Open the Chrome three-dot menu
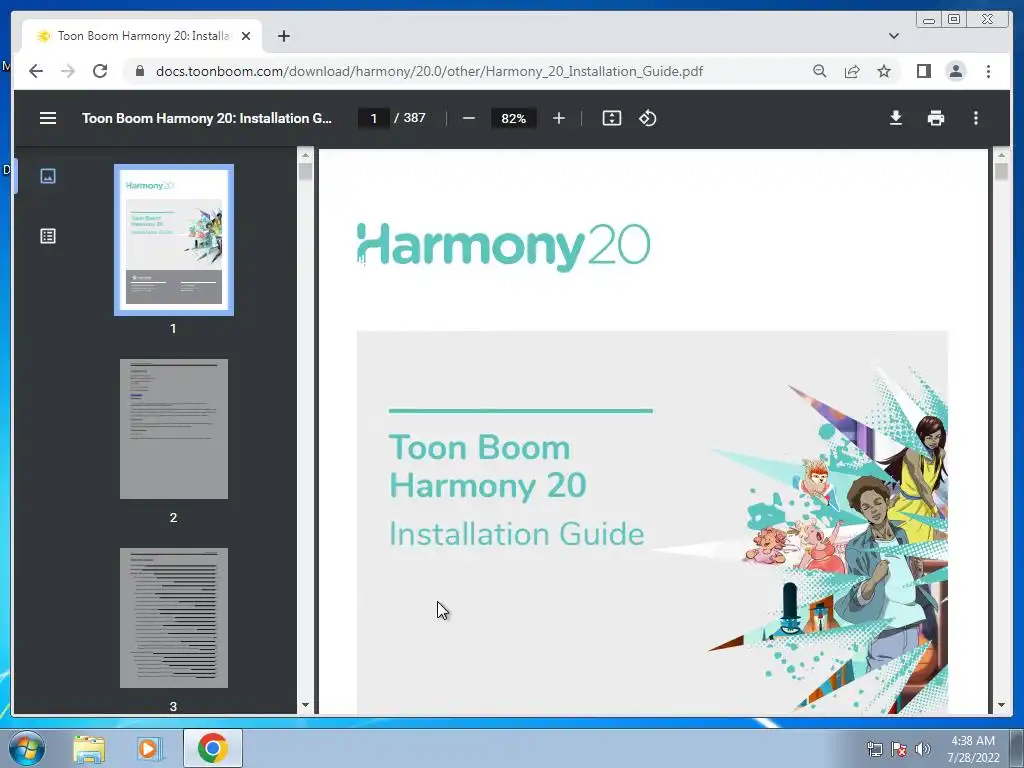1024x768 pixels. point(988,71)
